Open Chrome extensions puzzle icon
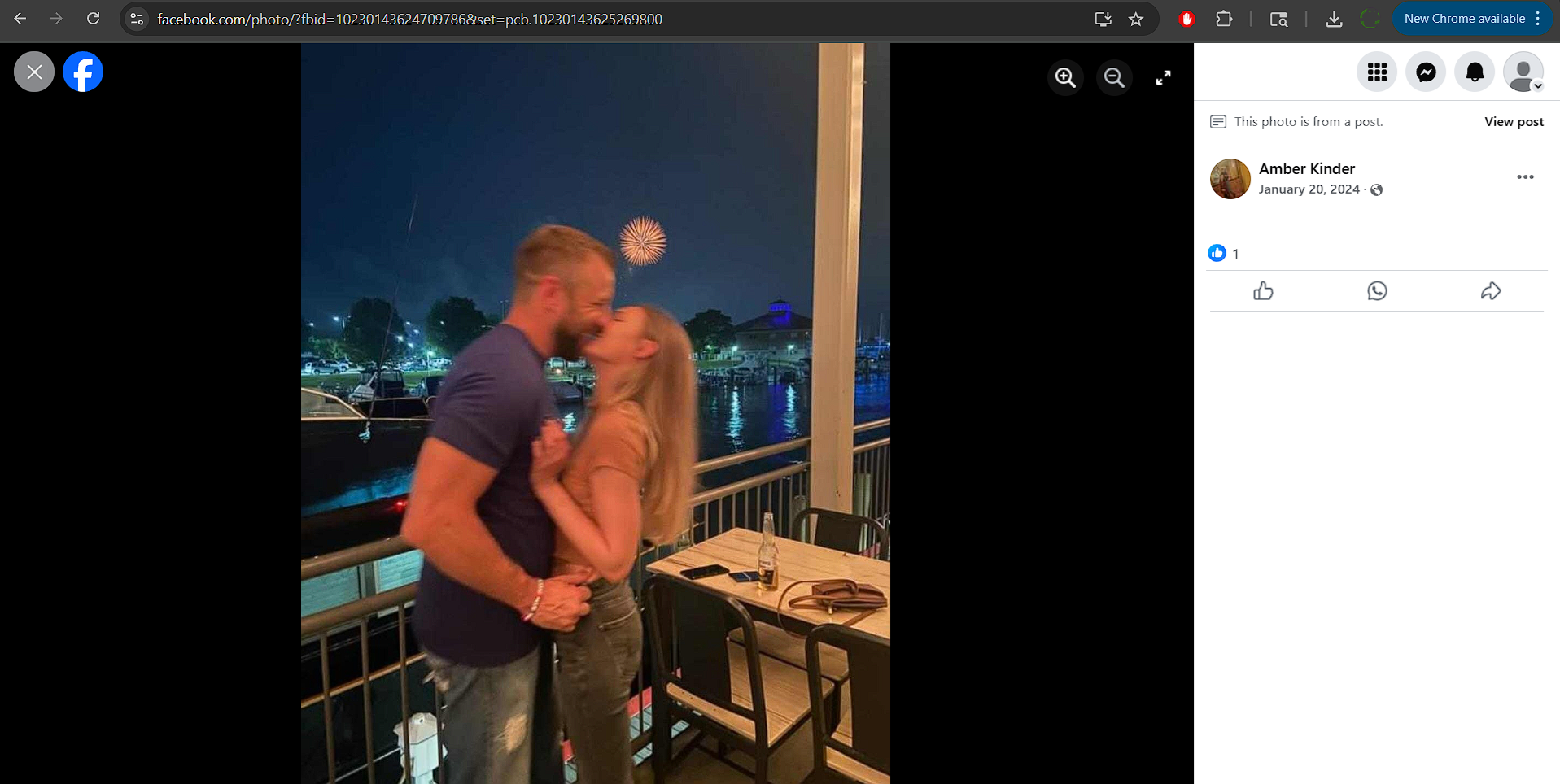 pos(1224,19)
